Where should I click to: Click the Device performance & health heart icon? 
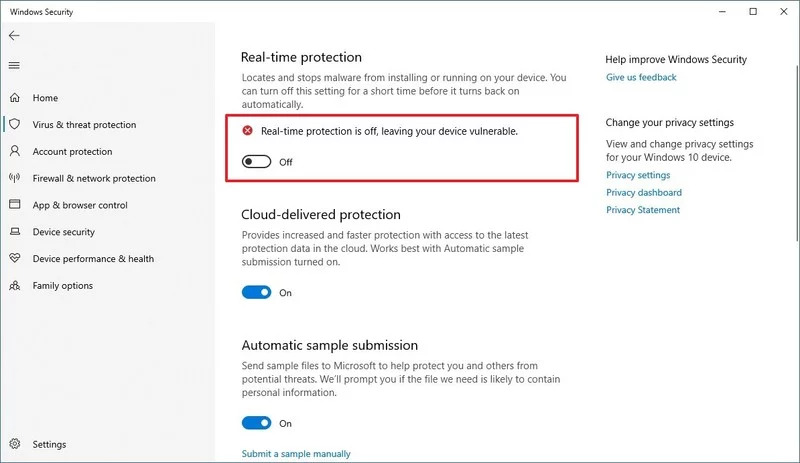14,258
